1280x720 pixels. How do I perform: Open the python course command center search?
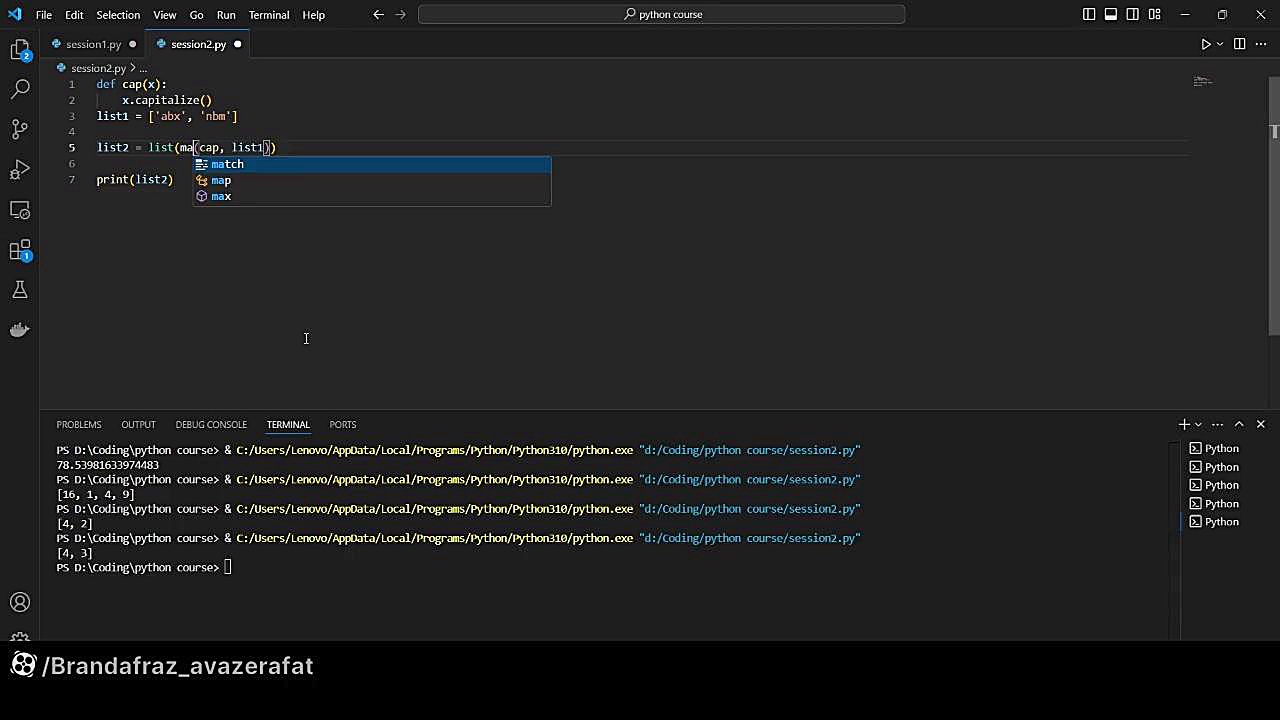coord(662,14)
